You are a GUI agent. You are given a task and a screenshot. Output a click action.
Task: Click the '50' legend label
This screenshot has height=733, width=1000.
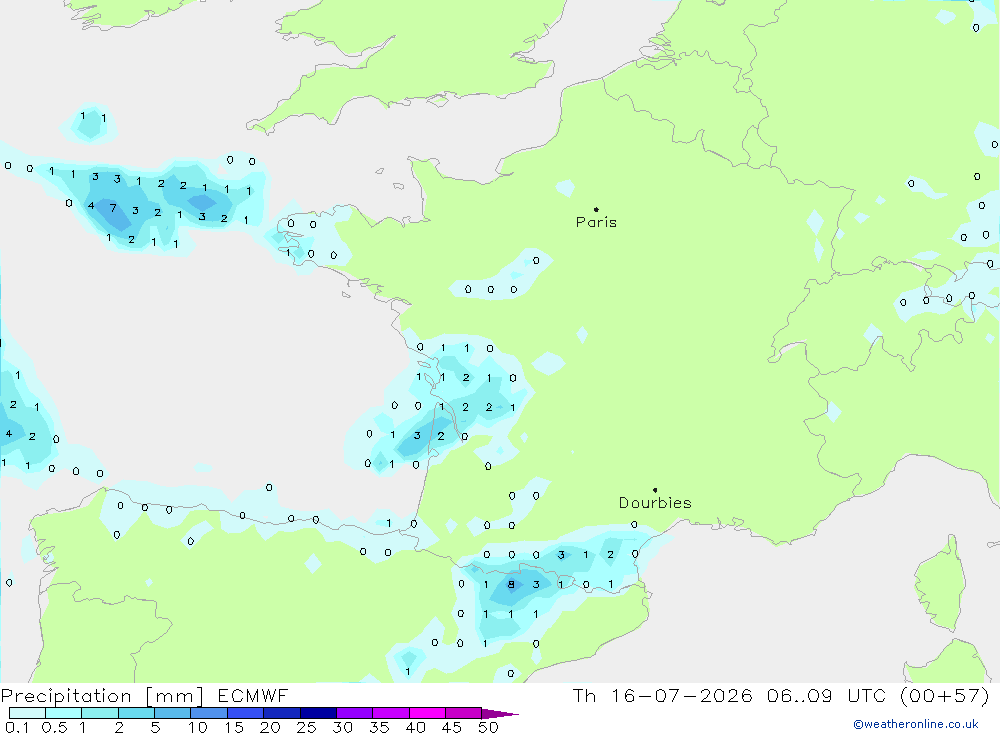(489, 727)
